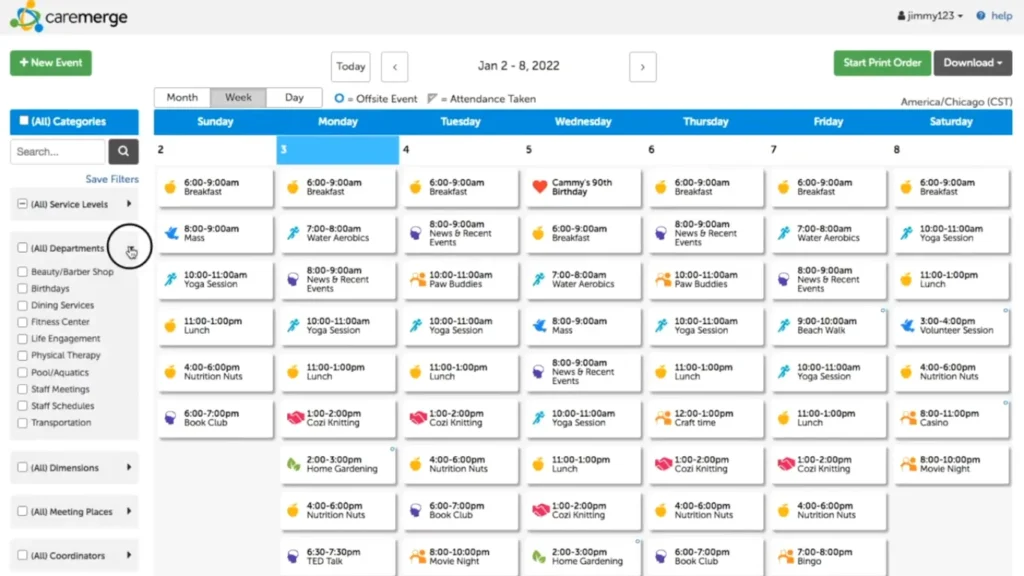Check the (All) Departments checkbox
This screenshot has width=1024, height=576.
(22, 248)
